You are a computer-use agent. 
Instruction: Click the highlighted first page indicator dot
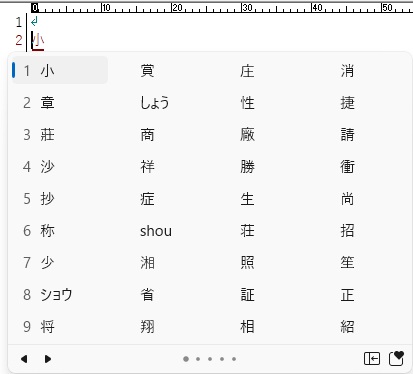(x=186, y=359)
